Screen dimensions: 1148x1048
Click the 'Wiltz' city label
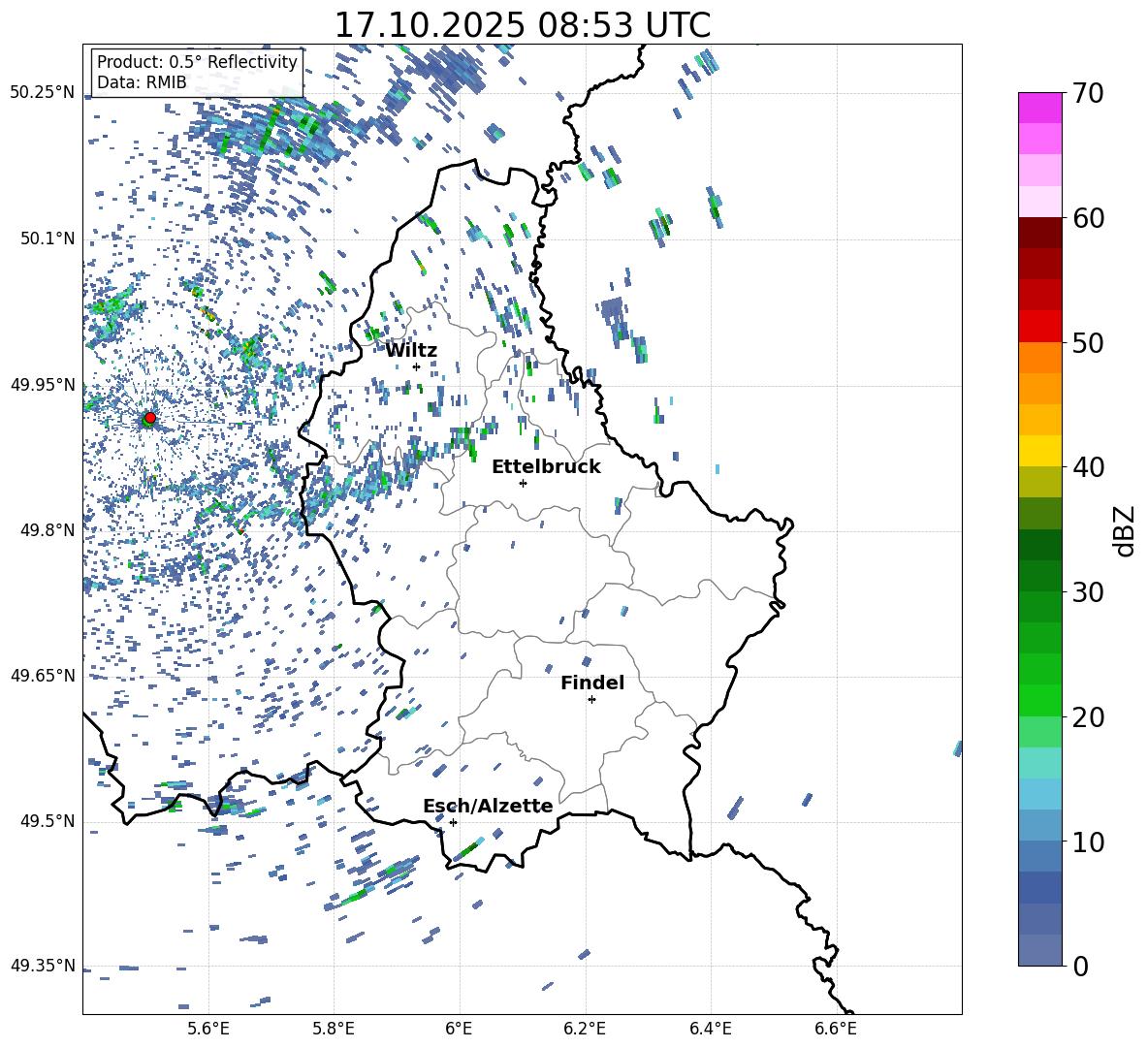[x=411, y=351]
